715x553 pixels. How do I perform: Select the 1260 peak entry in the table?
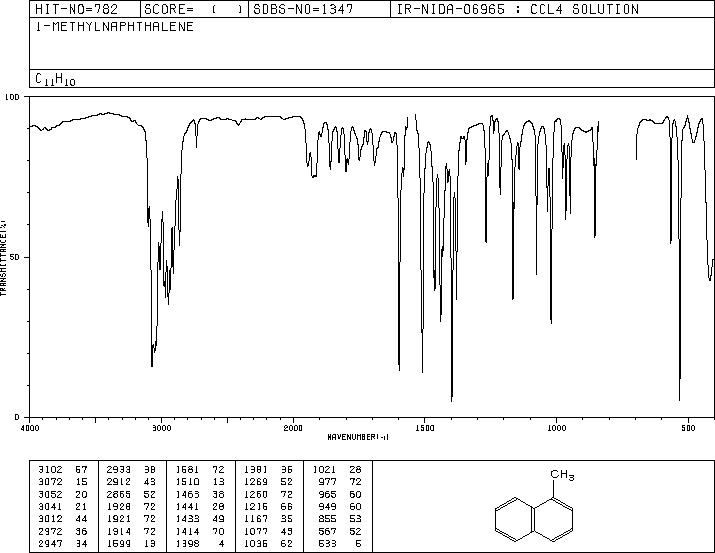tap(268, 495)
